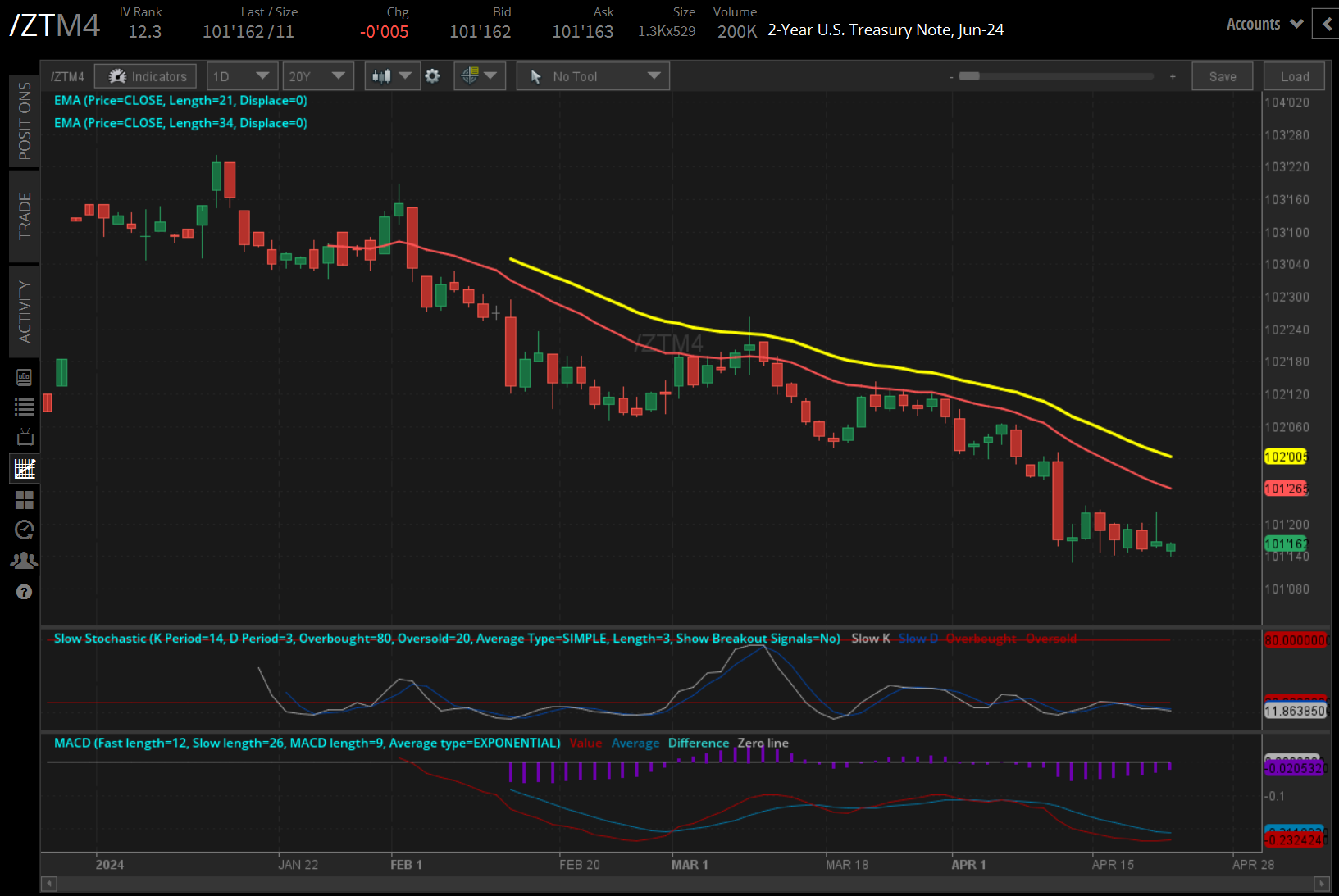Viewport: 1339px width, 896px height.
Task: Click the list view icon in sidebar
Action: pyautogui.click(x=25, y=407)
